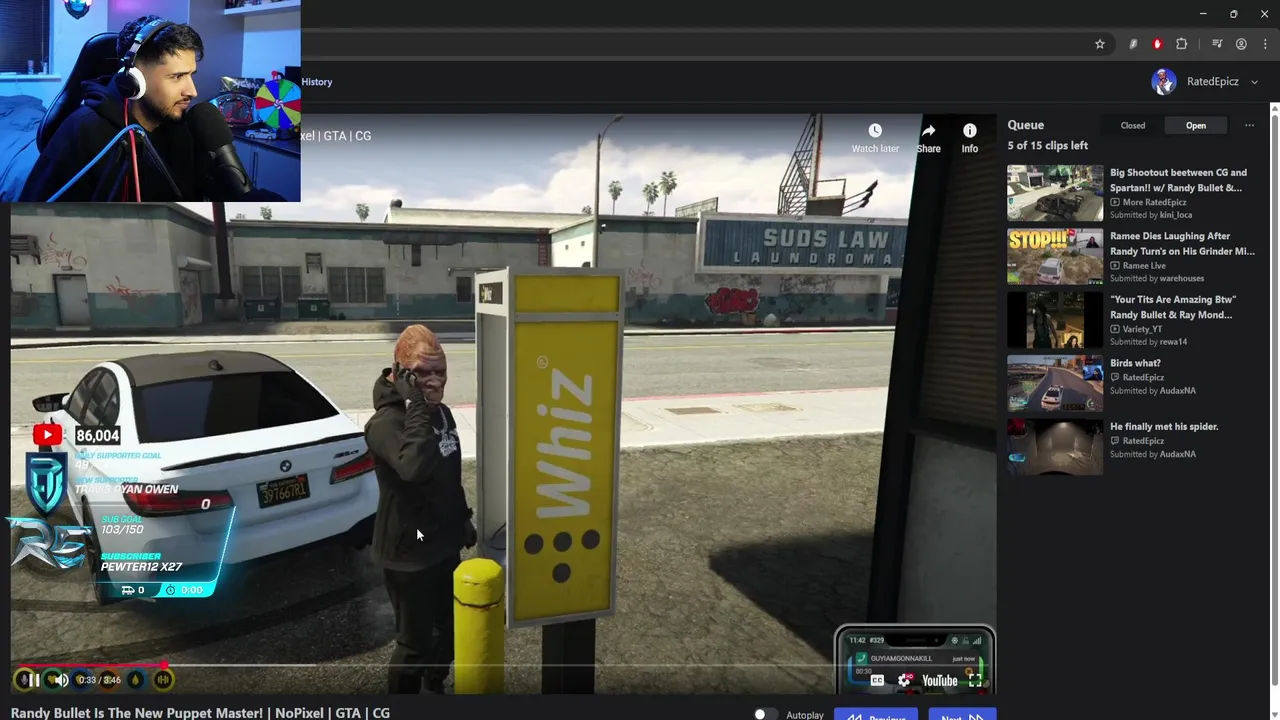This screenshot has height=720, width=1280.
Task: Seek on the red video progress bar
Action: pyautogui.click(x=503, y=665)
